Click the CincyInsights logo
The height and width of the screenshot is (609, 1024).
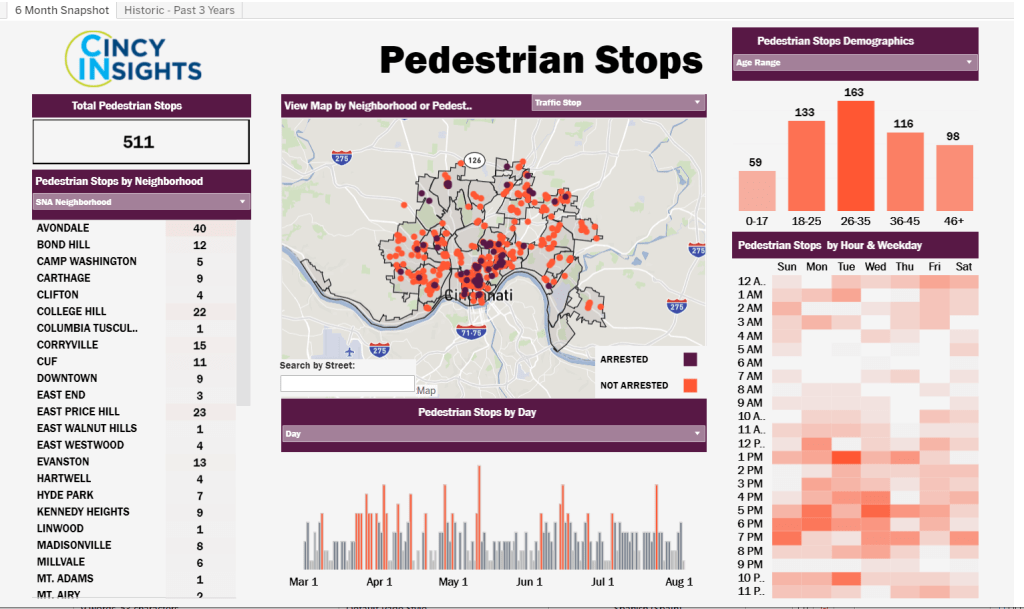pos(133,58)
